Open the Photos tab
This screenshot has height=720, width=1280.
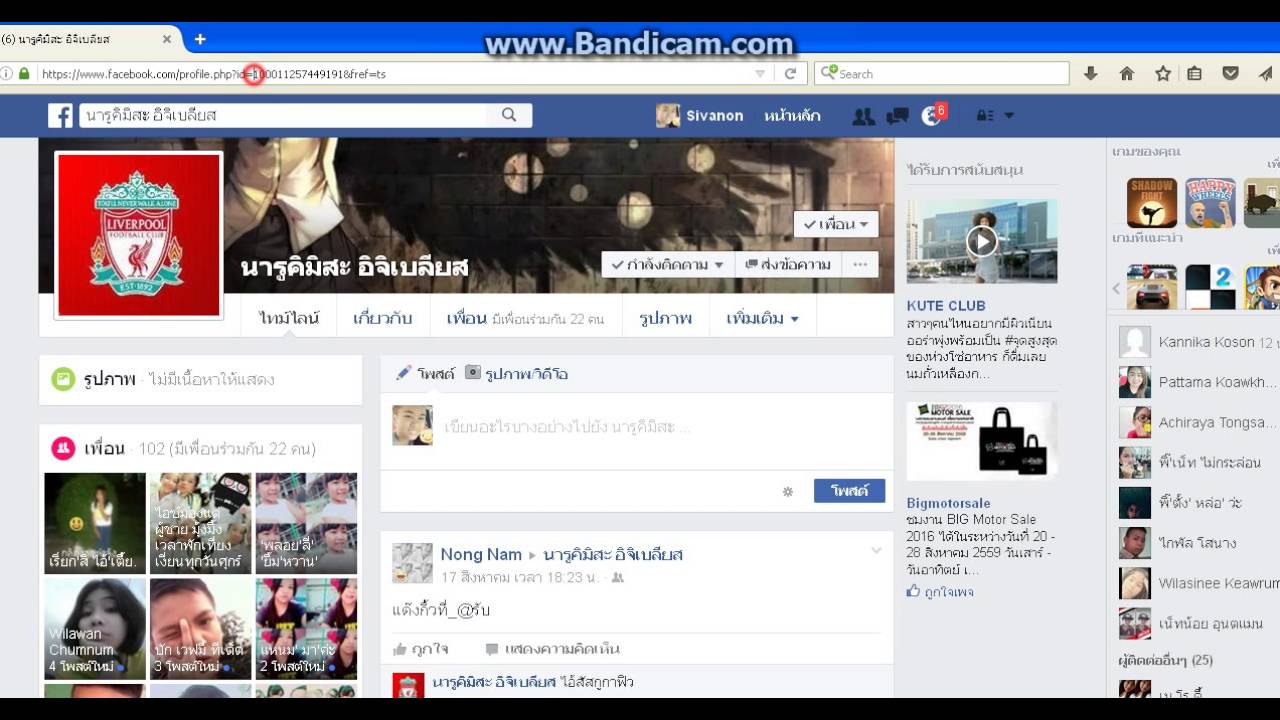(665, 318)
